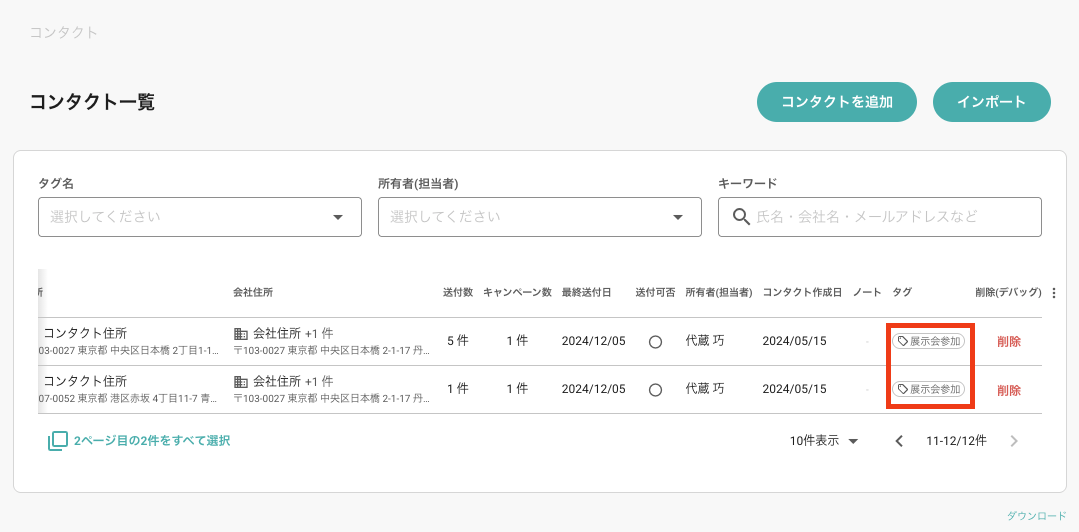Click 会社住所 +1 件 in the 5件 row

click(x=293, y=334)
